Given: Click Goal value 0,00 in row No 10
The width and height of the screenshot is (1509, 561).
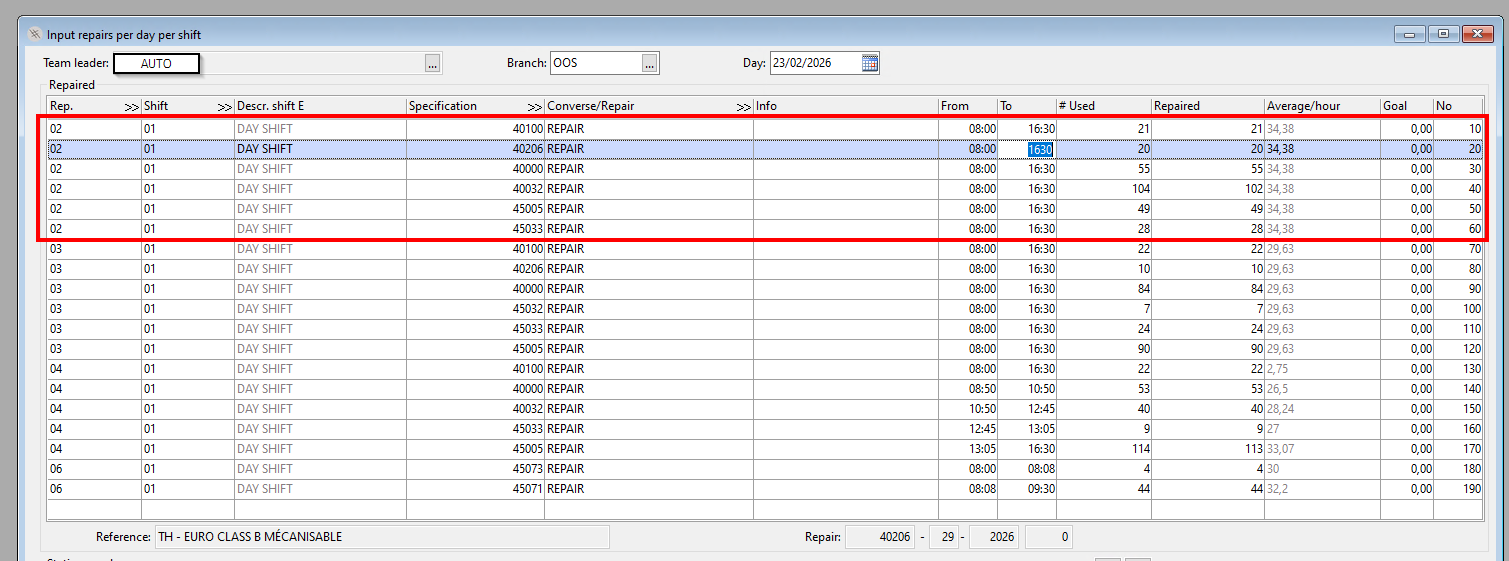Looking at the screenshot, I should (x=1406, y=129).
